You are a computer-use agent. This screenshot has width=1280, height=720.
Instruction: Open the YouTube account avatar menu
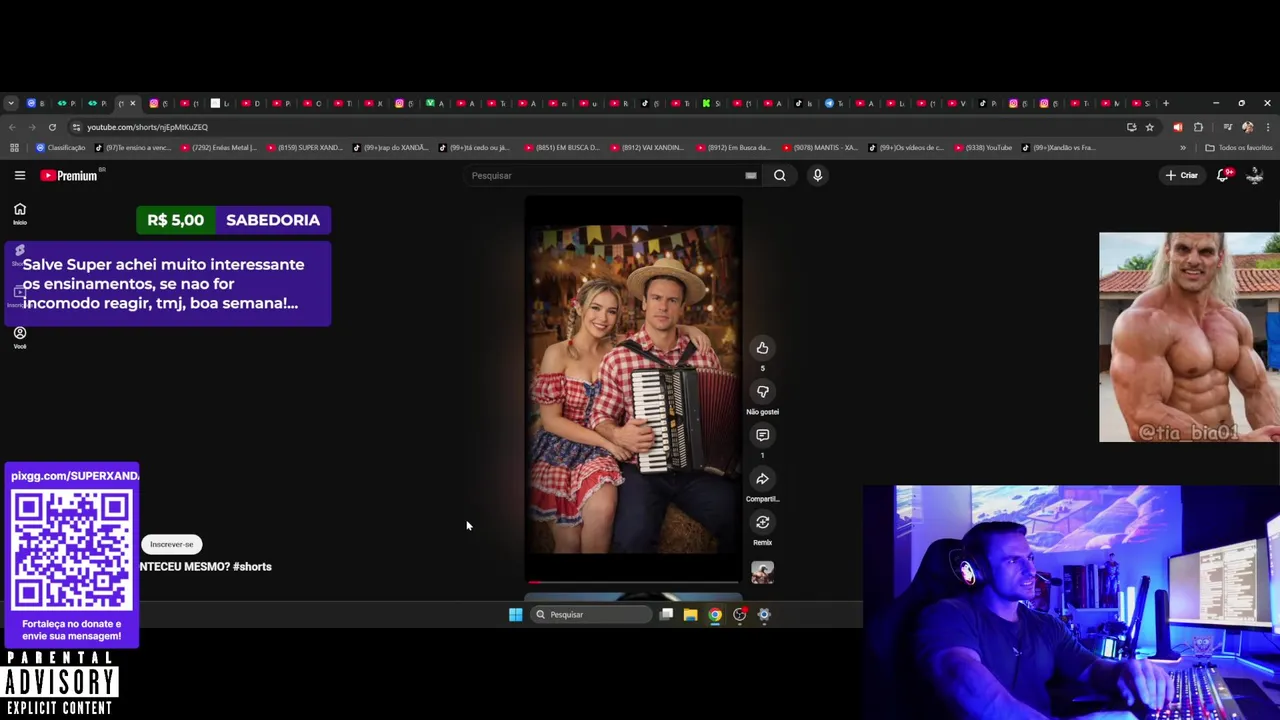[1254, 175]
